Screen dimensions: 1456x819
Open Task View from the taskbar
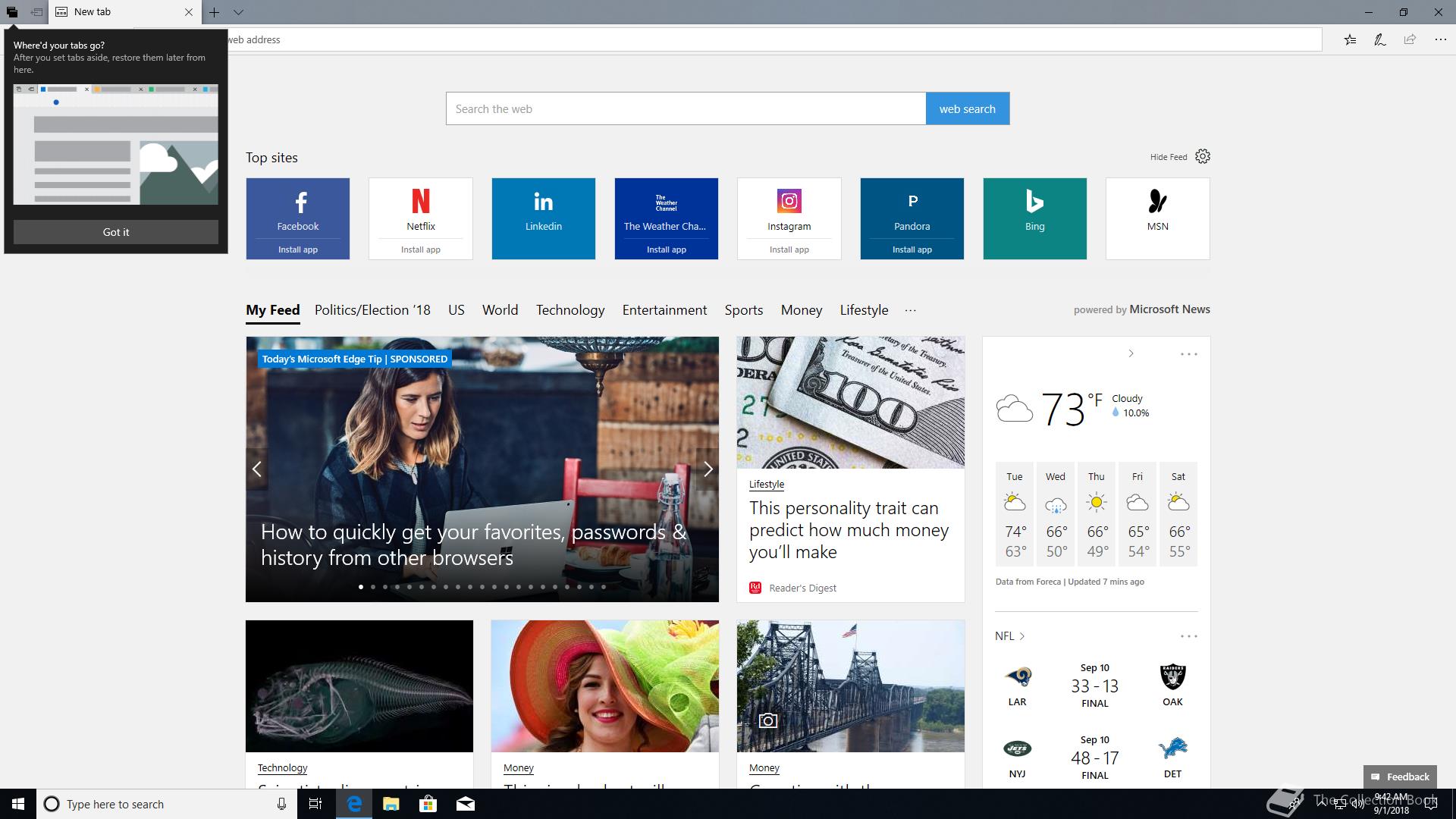pos(315,804)
